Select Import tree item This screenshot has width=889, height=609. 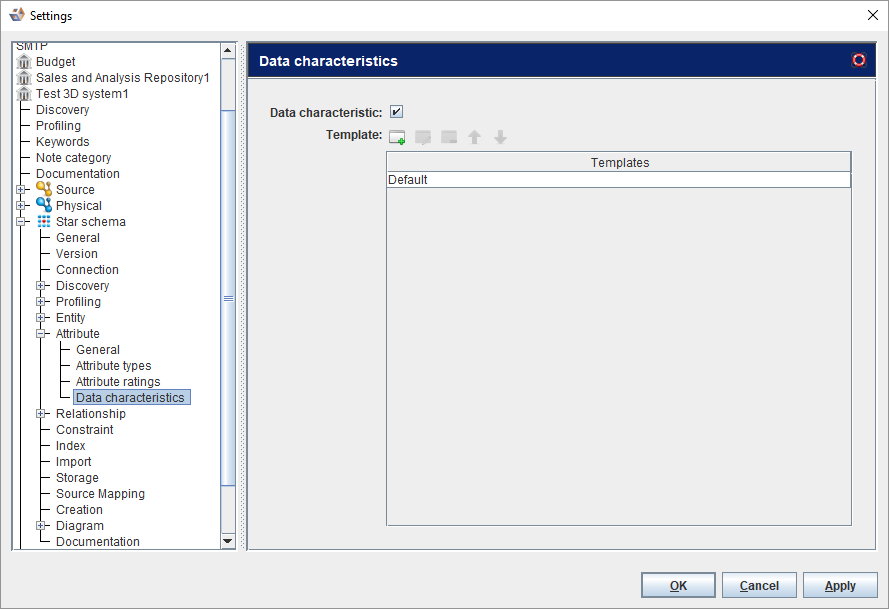coord(73,462)
